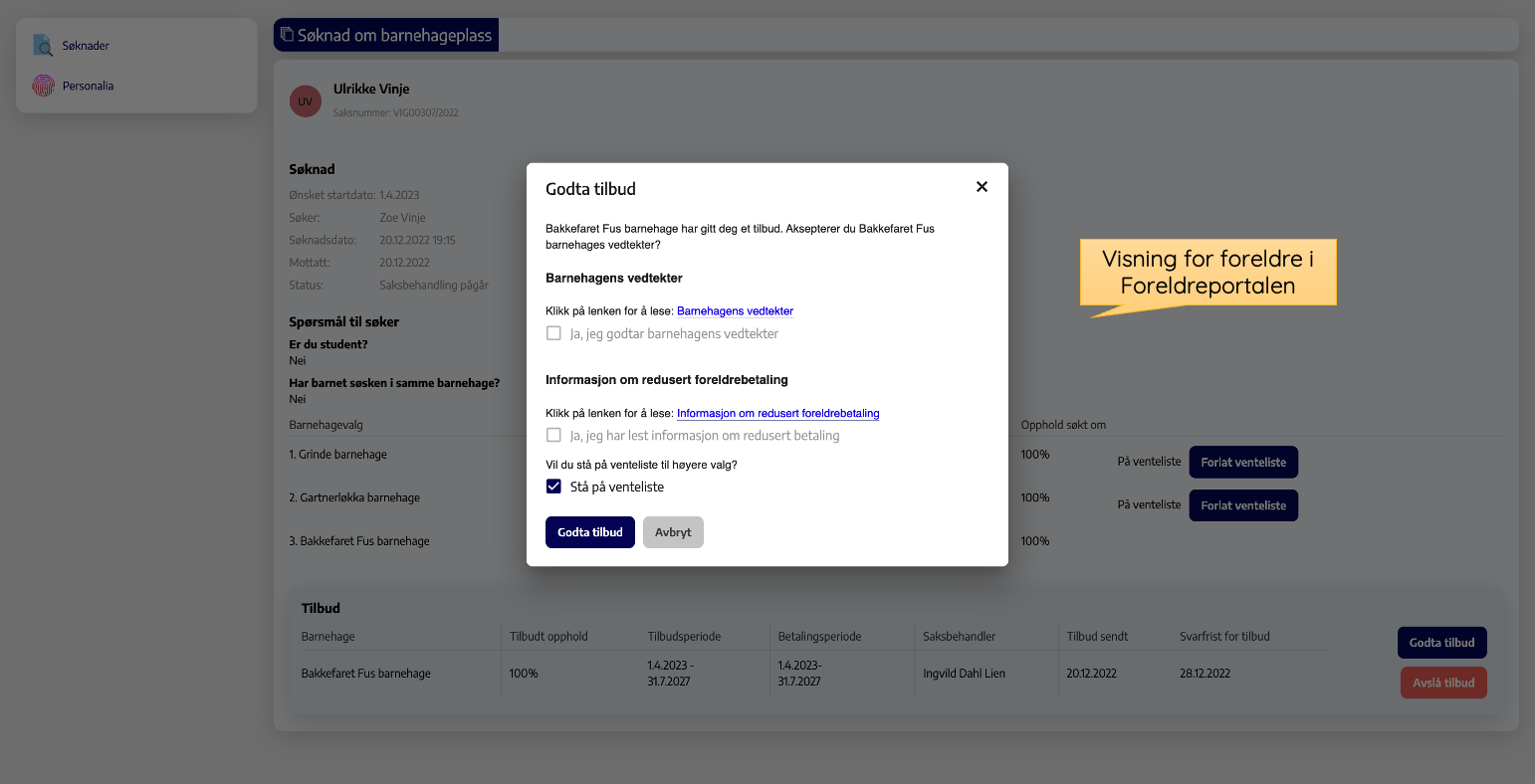The height and width of the screenshot is (784, 1535).
Task: Click the copy icon beside Søknad om barnehageplass
Action: pyautogui.click(x=287, y=35)
